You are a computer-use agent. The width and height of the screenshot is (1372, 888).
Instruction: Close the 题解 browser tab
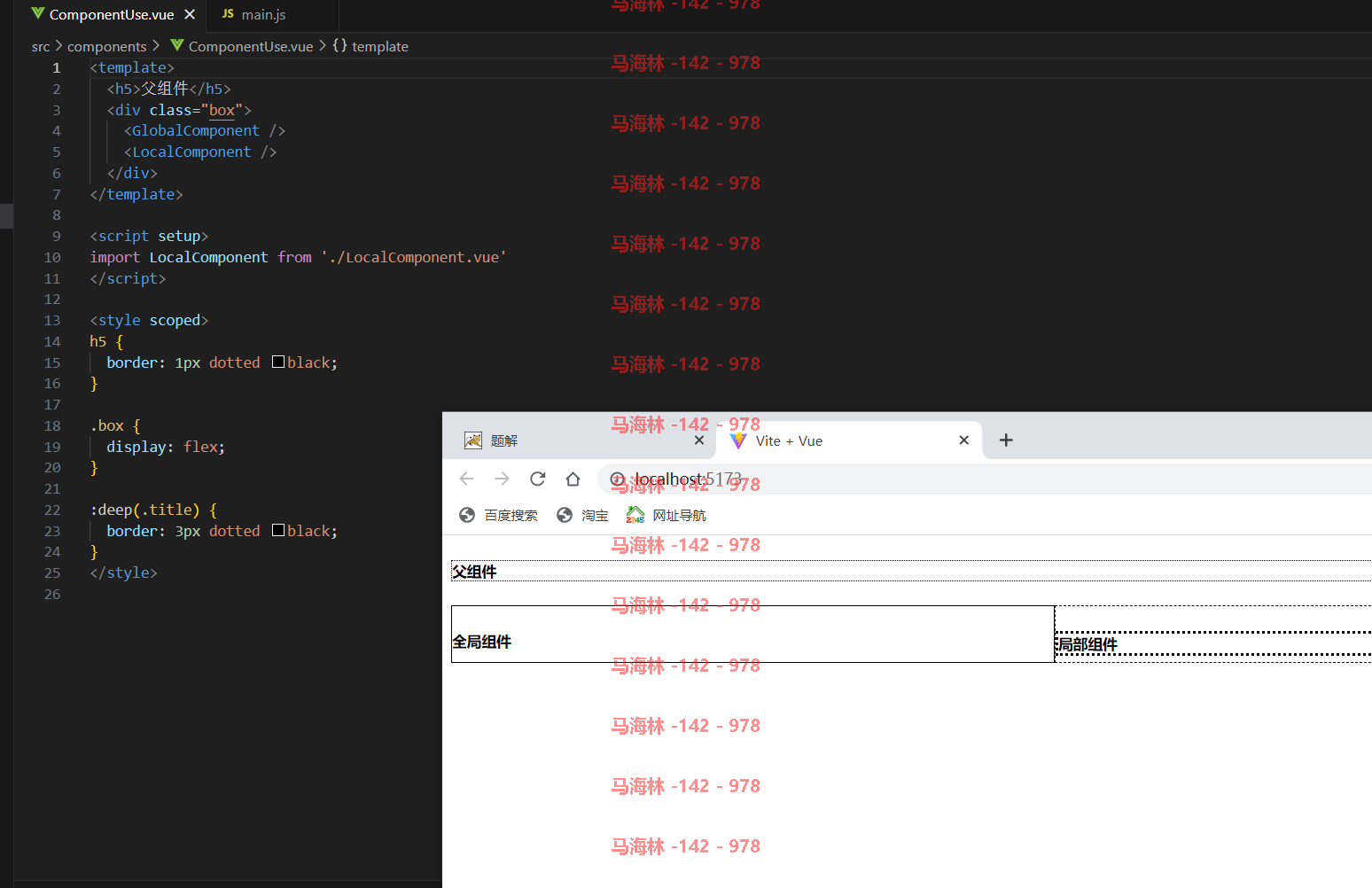coord(699,440)
